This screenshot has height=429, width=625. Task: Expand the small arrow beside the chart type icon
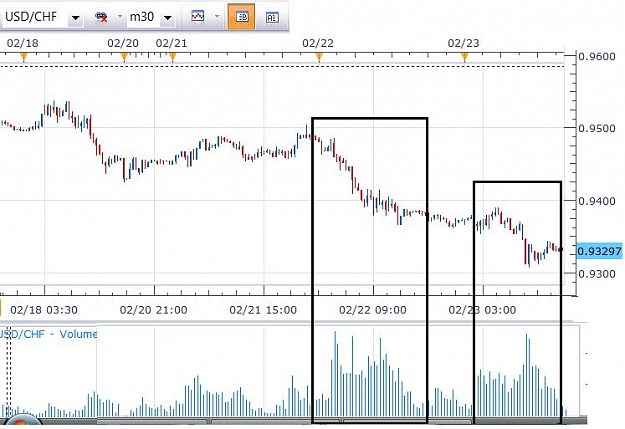[x=217, y=17]
